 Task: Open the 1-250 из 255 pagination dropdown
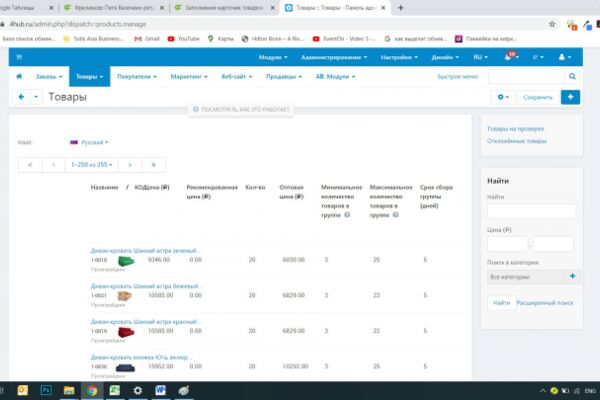[91, 165]
